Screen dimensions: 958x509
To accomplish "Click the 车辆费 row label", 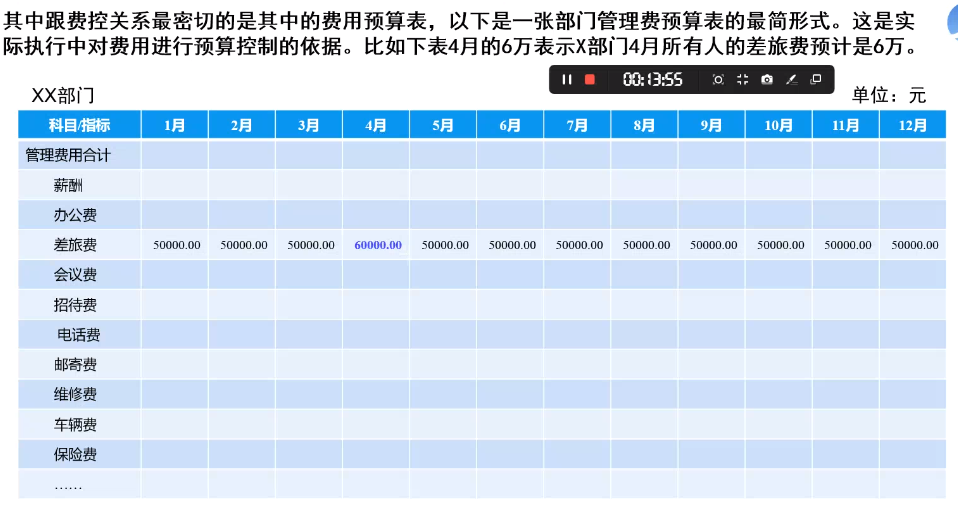I will [75, 425].
